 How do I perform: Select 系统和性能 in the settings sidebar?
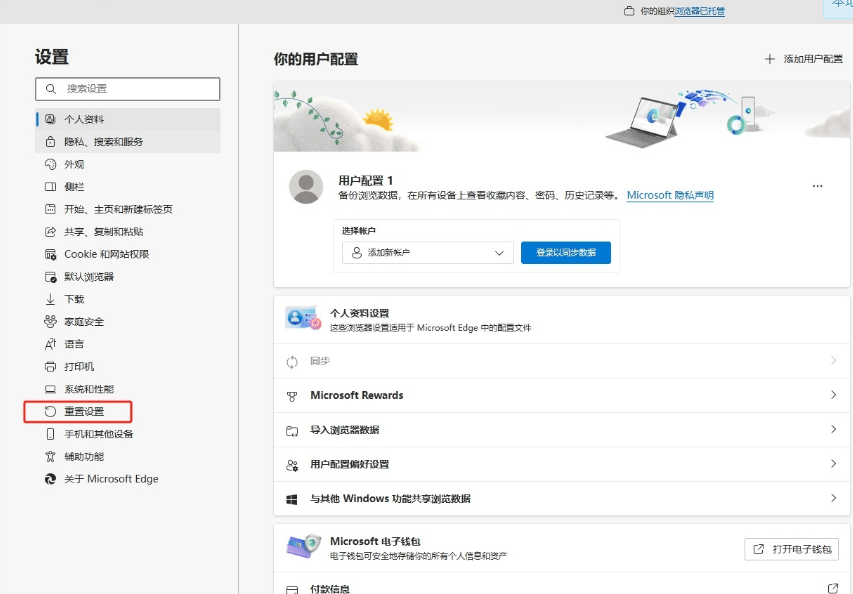click(x=89, y=389)
